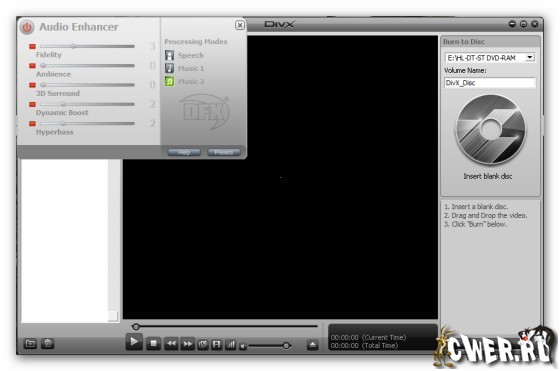Screen dimensions: 560x371
Task: Click the Music 2 mode label
Action: tap(191, 81)
